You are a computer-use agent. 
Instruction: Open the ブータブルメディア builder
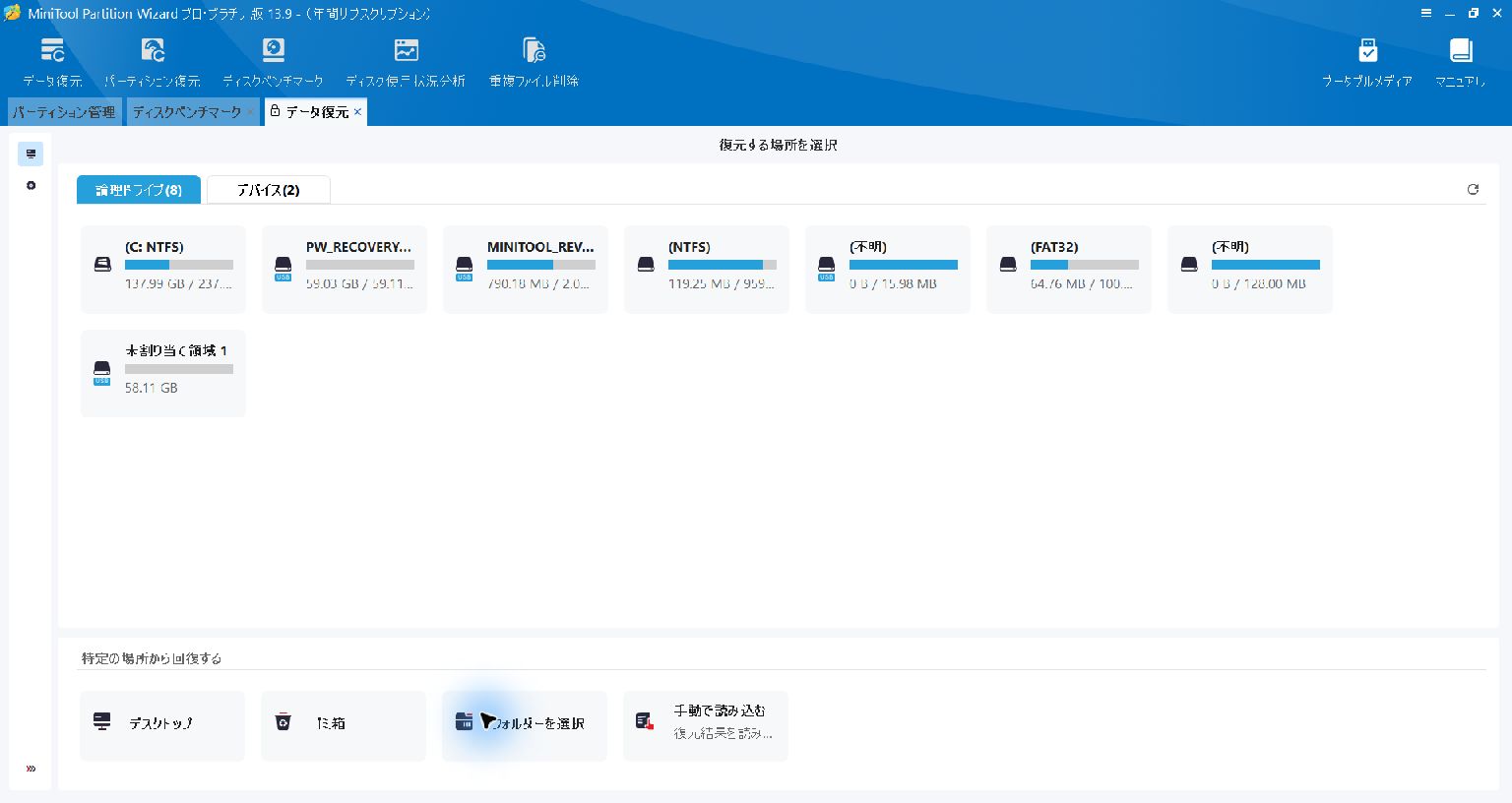(1367, 62)
